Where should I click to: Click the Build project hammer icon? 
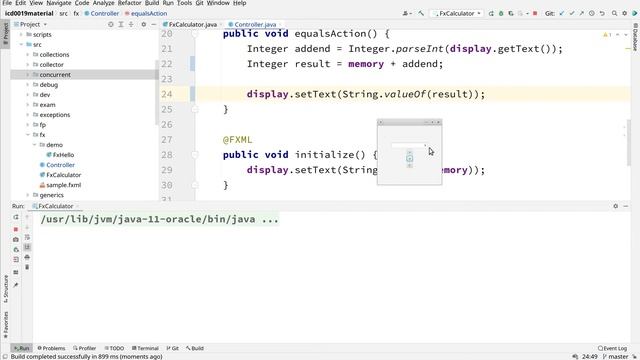coord(421,13)
